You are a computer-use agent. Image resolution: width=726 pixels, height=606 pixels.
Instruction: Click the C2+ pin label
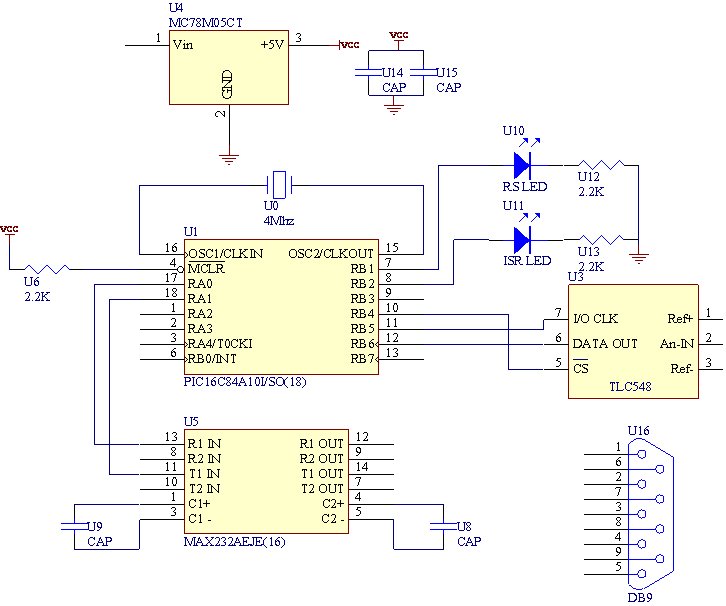coord(333,504)
